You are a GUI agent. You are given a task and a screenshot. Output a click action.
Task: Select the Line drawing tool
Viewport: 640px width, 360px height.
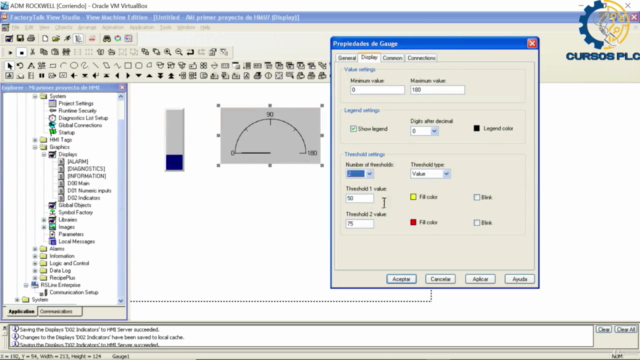coord(96,66)
